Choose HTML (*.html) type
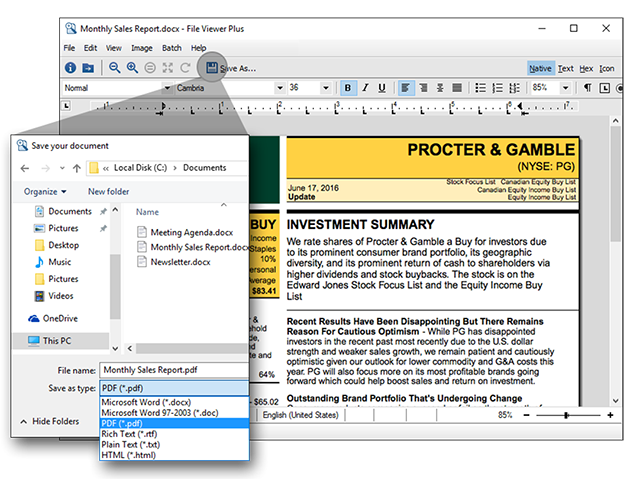The width and height of the screenshot is (640, 479). (x=174, y=455)
